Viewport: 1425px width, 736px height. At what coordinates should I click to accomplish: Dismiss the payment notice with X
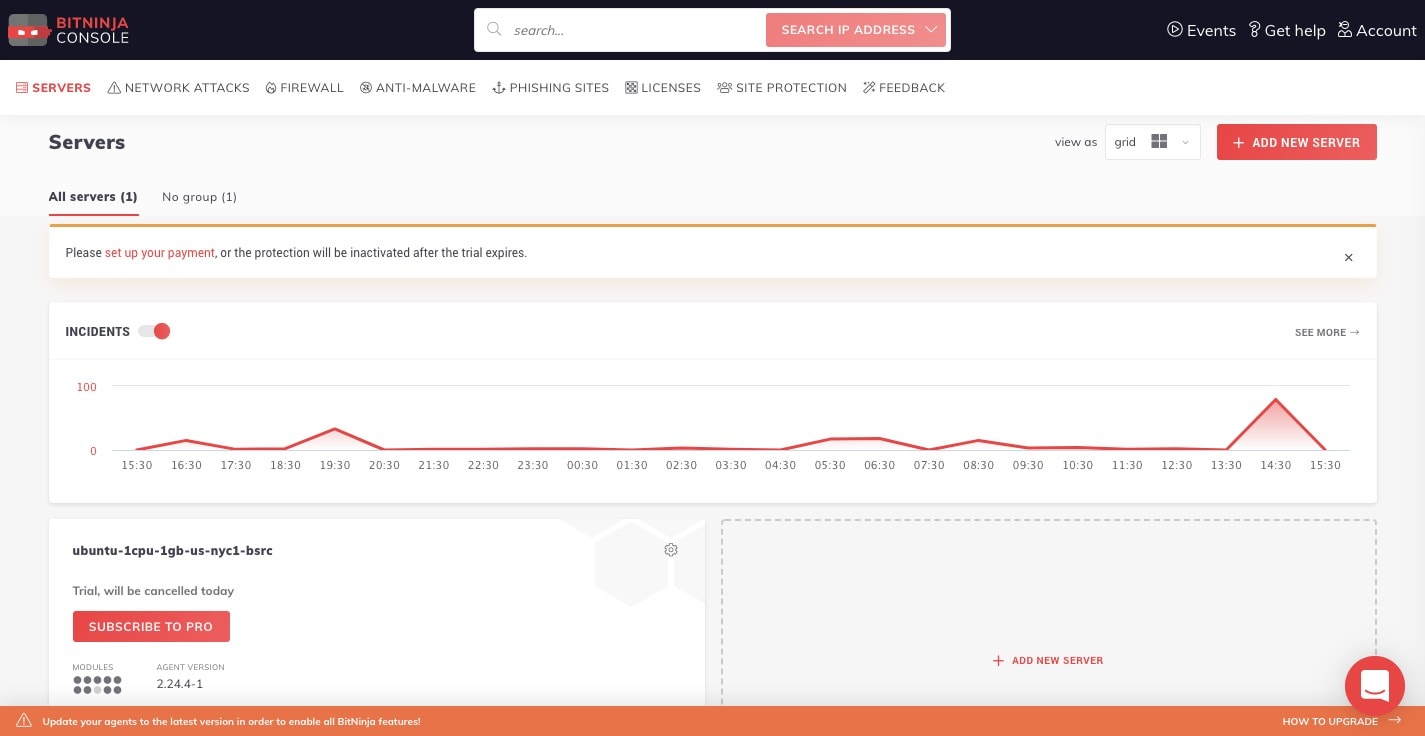click(1348, 257)
